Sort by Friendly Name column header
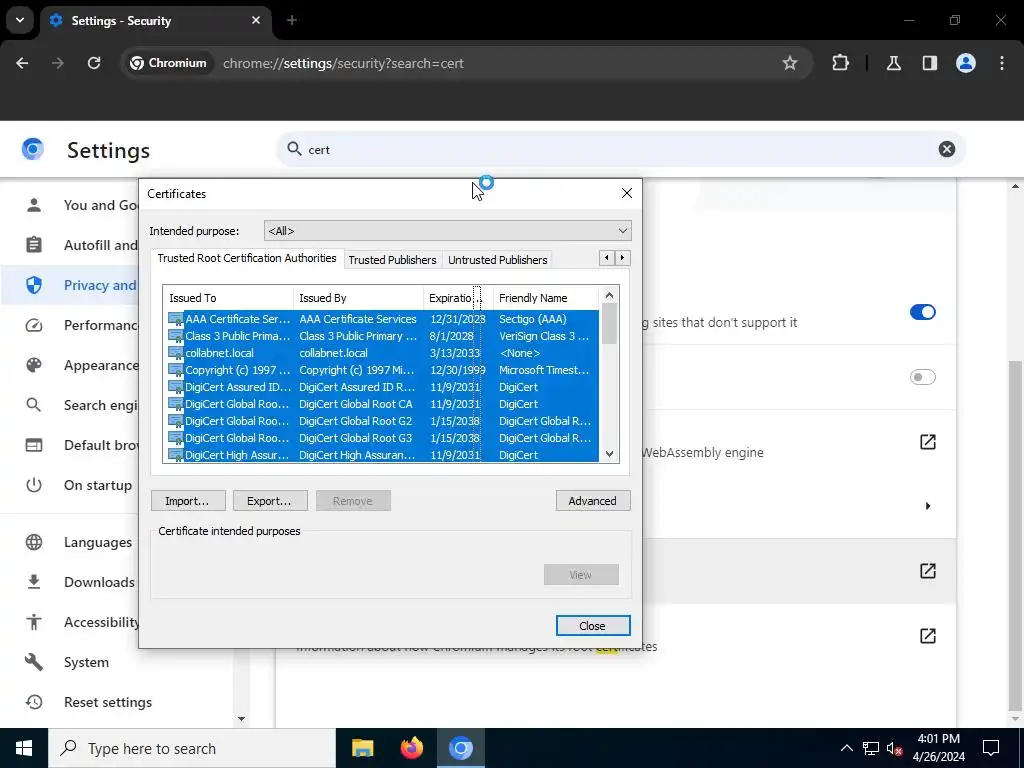 [545, 298]
